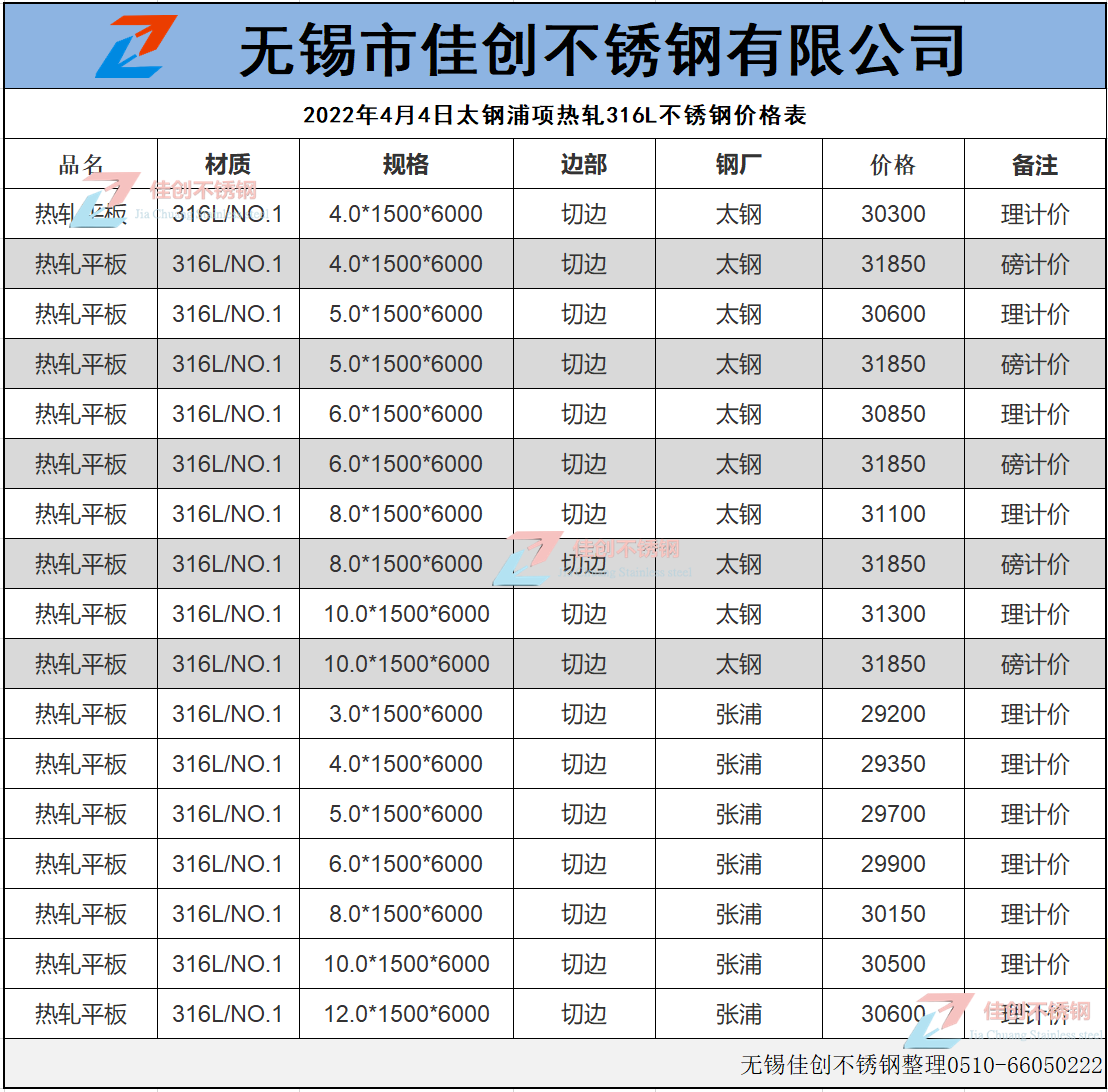Select 316L/NO.1 in the 31300 price row
Screen dimensions: 1108x1092
(x=228, y=613)
